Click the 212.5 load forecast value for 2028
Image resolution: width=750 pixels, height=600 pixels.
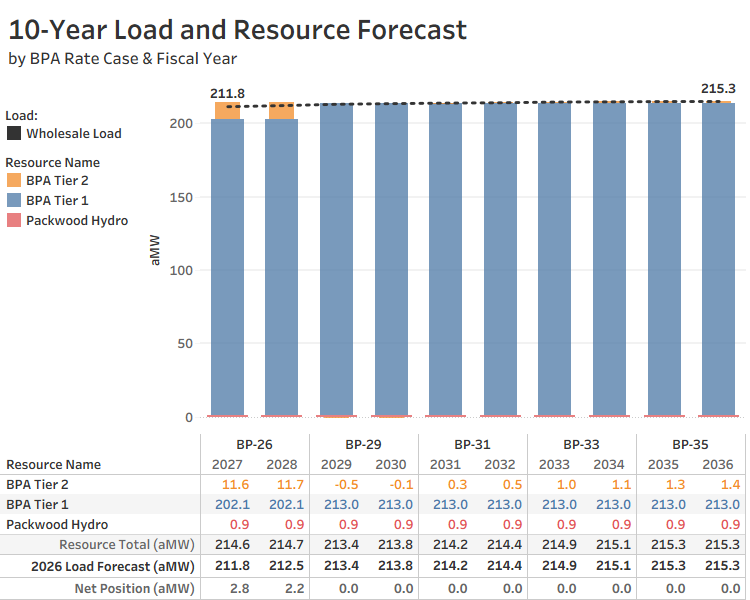point(287,566)
